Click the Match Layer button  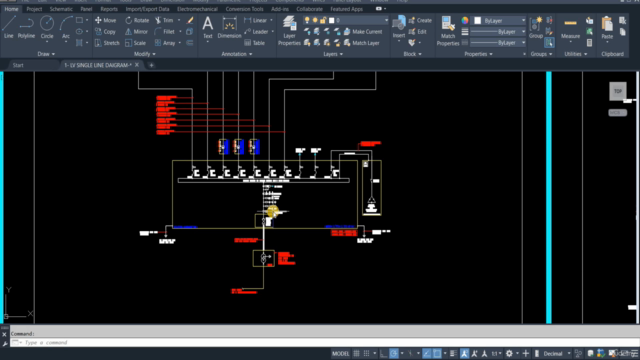point(362,43)
